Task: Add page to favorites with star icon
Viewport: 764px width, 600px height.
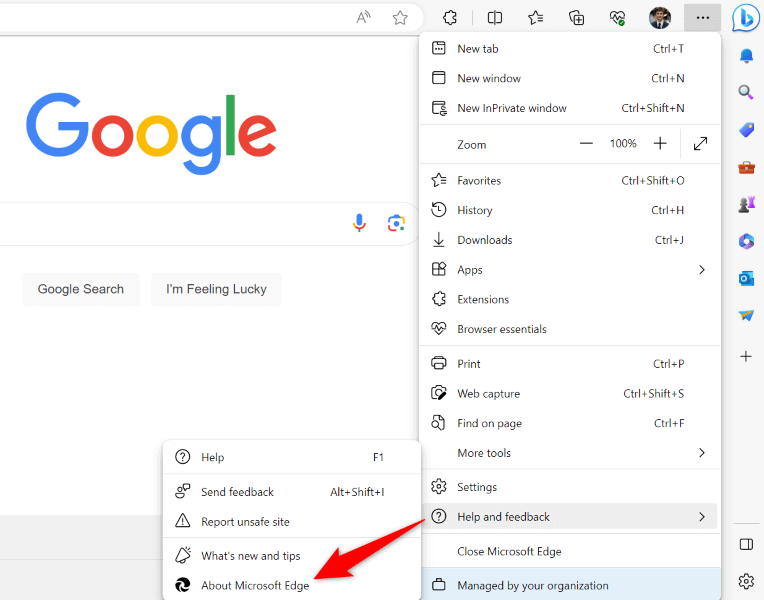Action: (x=400, y=18)
